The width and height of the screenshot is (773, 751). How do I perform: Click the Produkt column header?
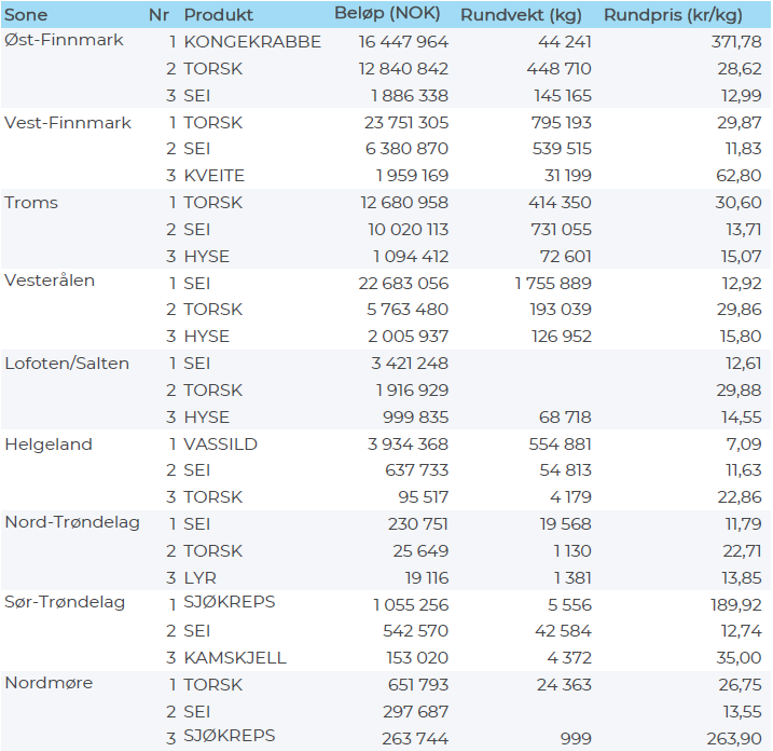point(218,16)
